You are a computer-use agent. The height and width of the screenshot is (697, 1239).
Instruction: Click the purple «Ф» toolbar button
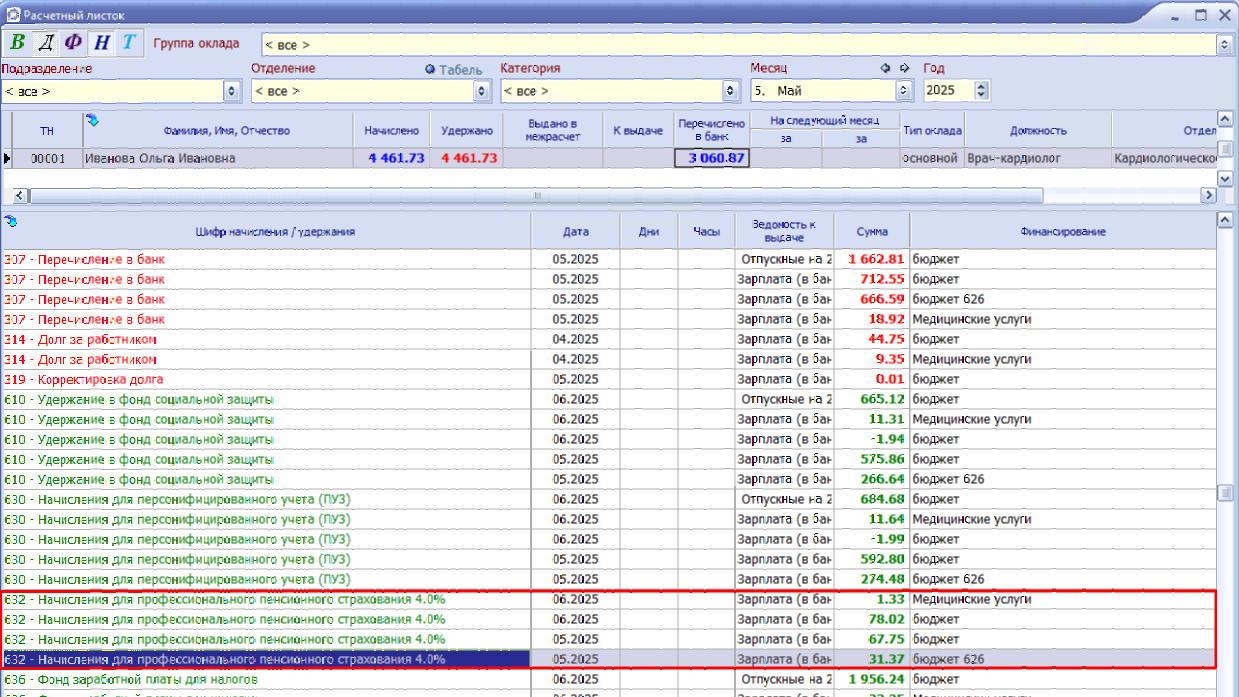click(73, 43)
